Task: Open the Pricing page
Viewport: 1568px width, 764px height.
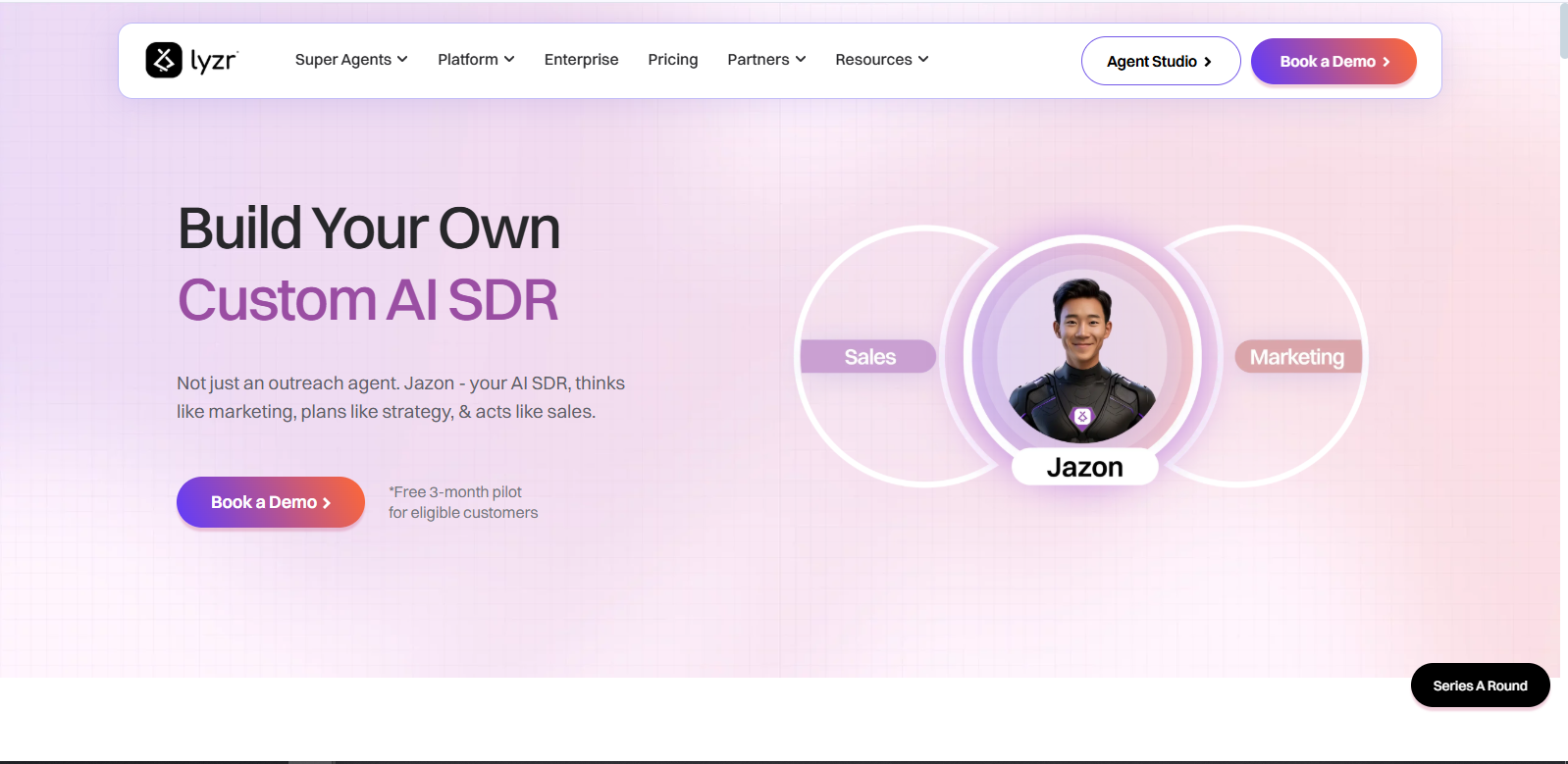Action: pos(673,60)
